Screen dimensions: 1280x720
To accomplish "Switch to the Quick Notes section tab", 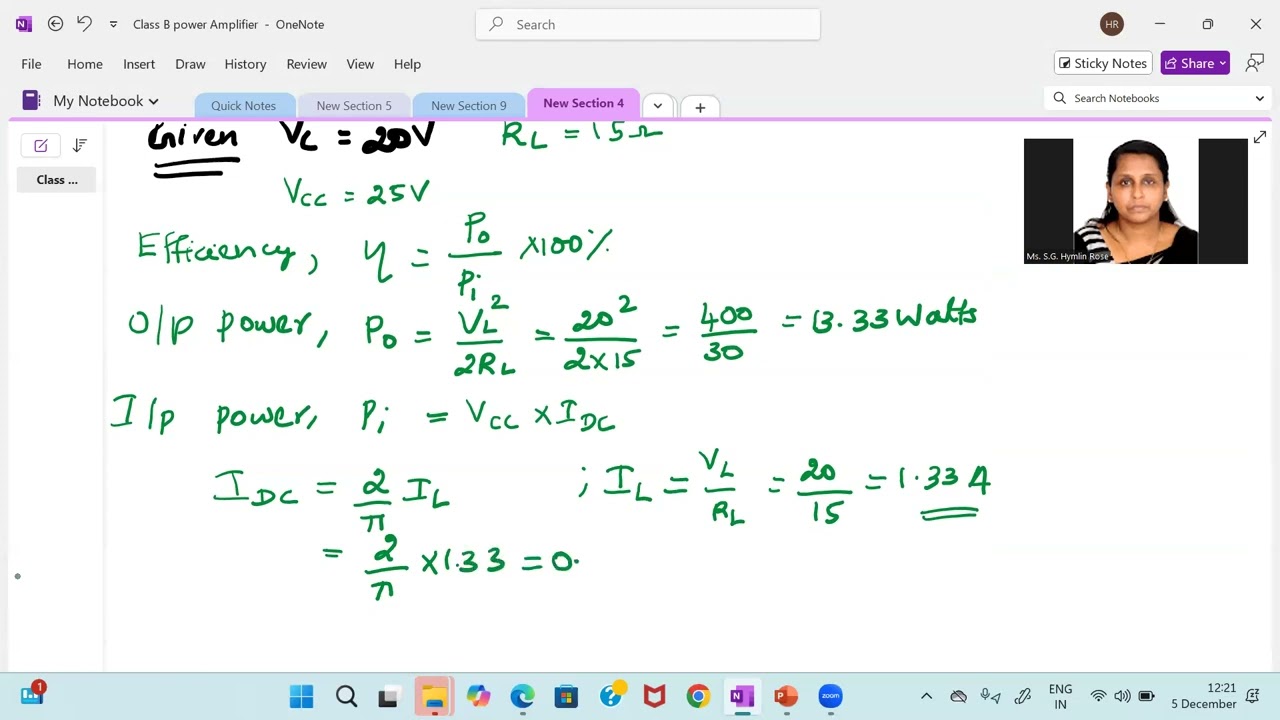I will [243, 106].
